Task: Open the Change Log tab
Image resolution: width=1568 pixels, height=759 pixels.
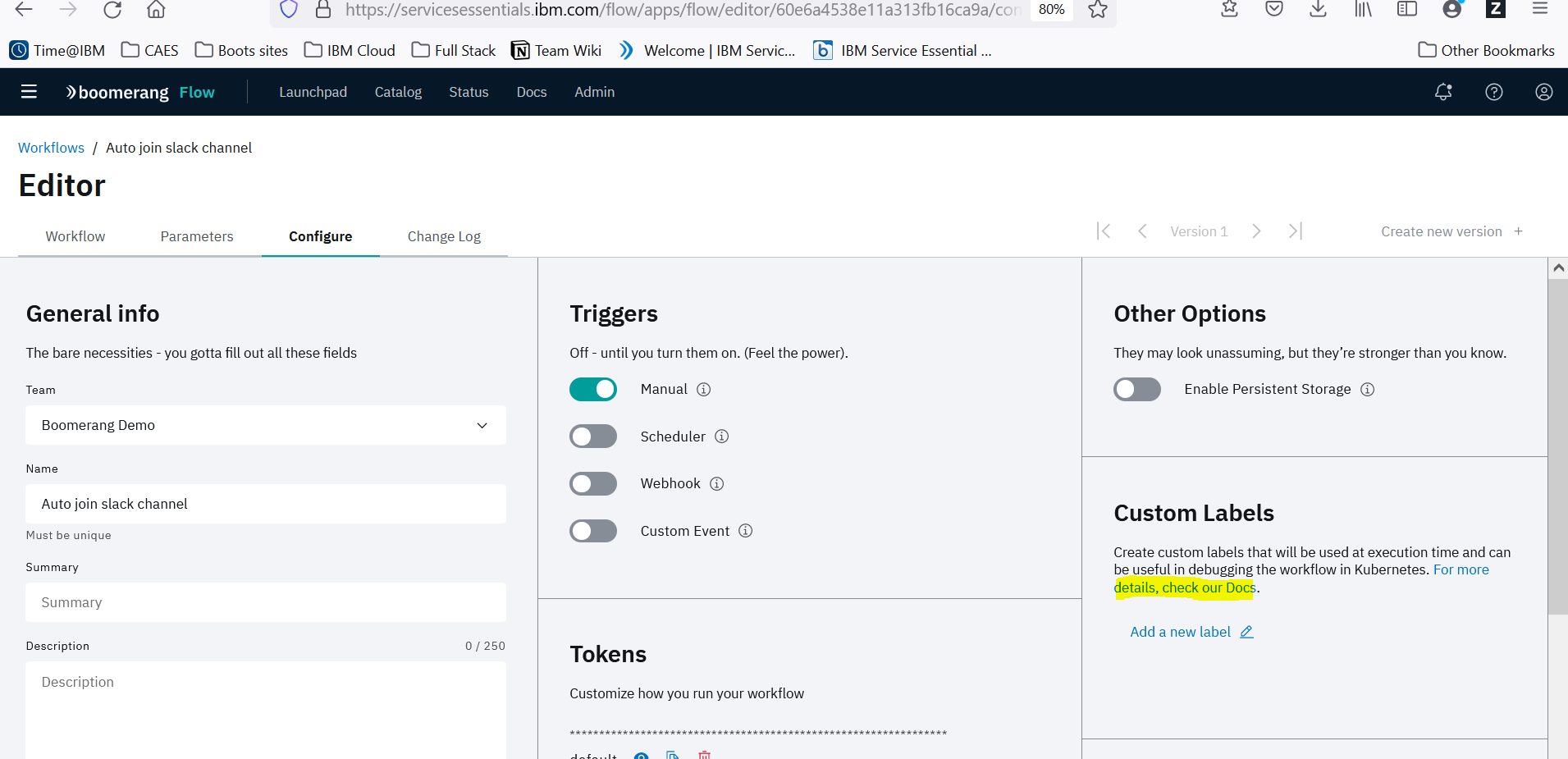Action: coord(444,236)
